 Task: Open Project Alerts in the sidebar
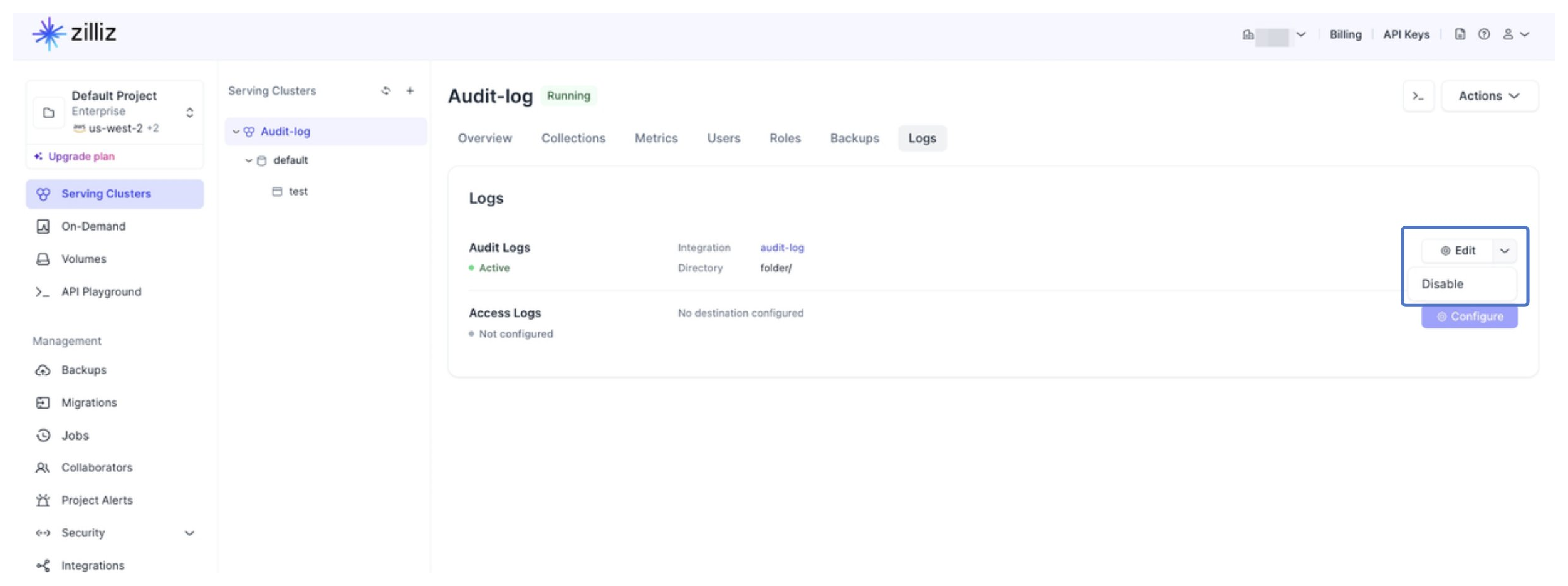[97, 500]
